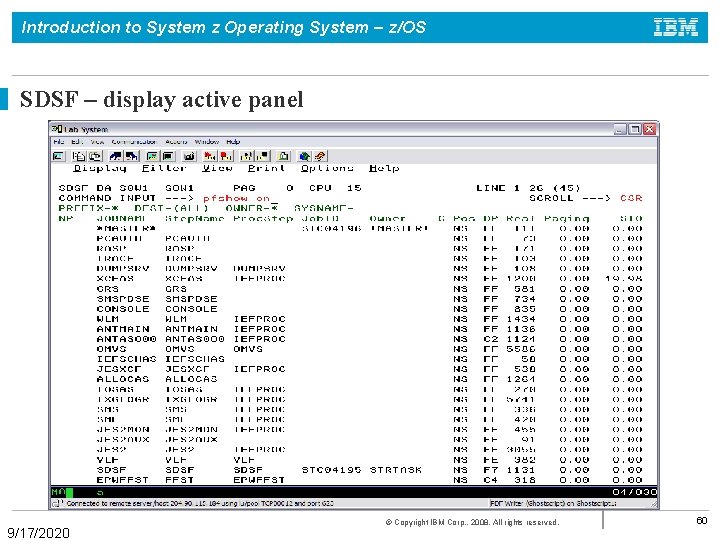Click the clipboard viewer toolbar icon

click(x=284, y=156)
